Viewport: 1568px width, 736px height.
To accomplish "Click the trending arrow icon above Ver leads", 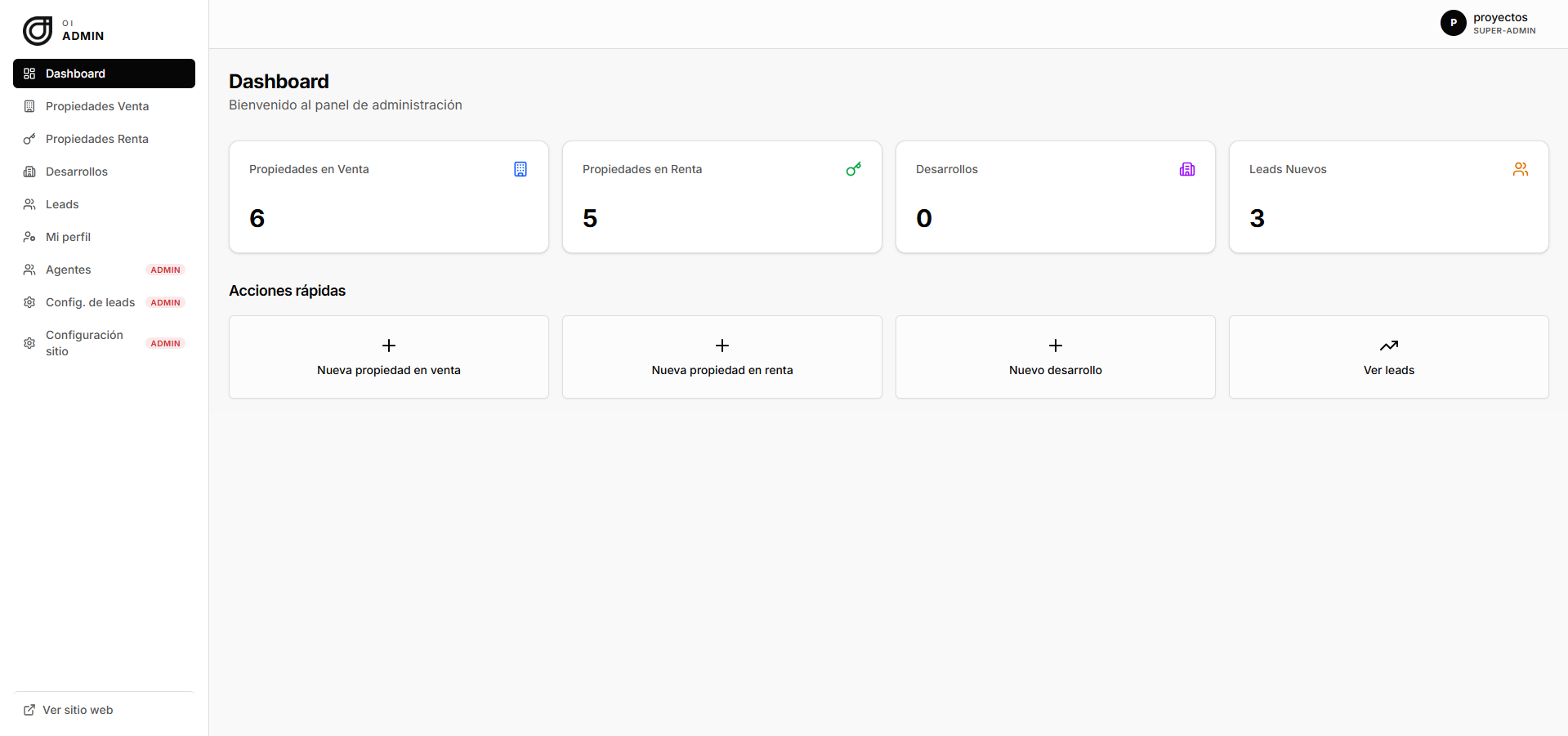I will 1389,346.
